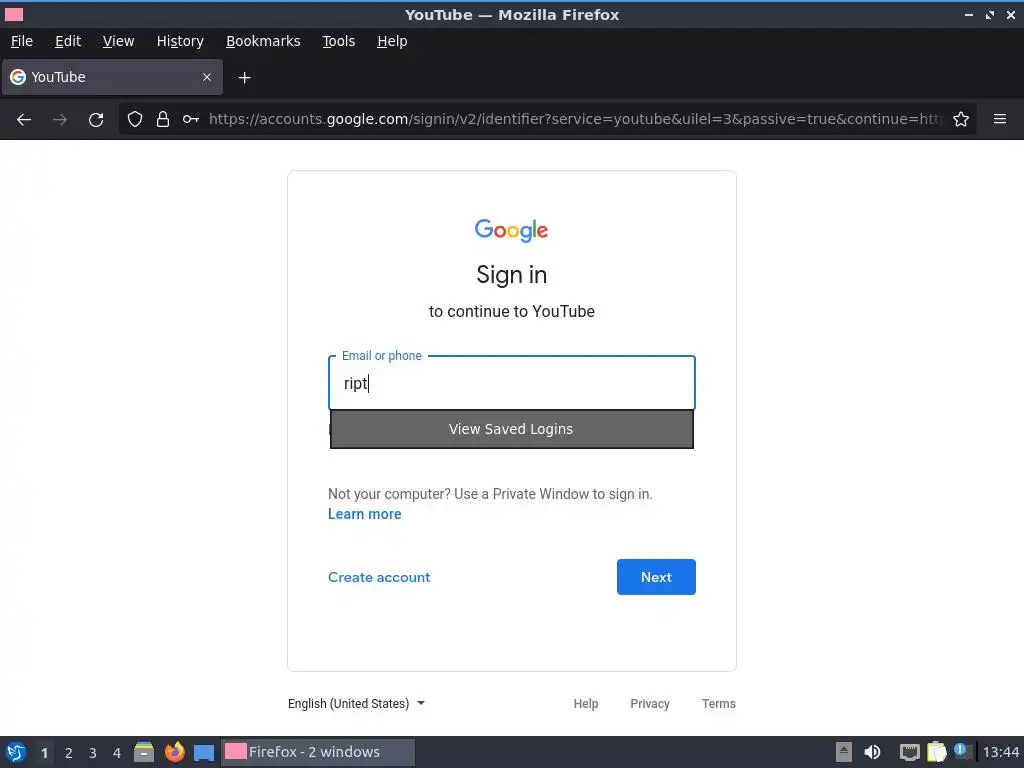
Task: Close the YouTube tab
Action: [207, 77]
